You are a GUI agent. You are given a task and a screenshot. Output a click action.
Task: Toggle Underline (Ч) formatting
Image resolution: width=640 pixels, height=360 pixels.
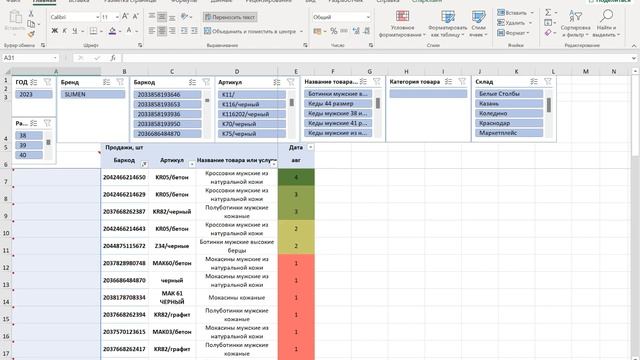tap(75, 31)
